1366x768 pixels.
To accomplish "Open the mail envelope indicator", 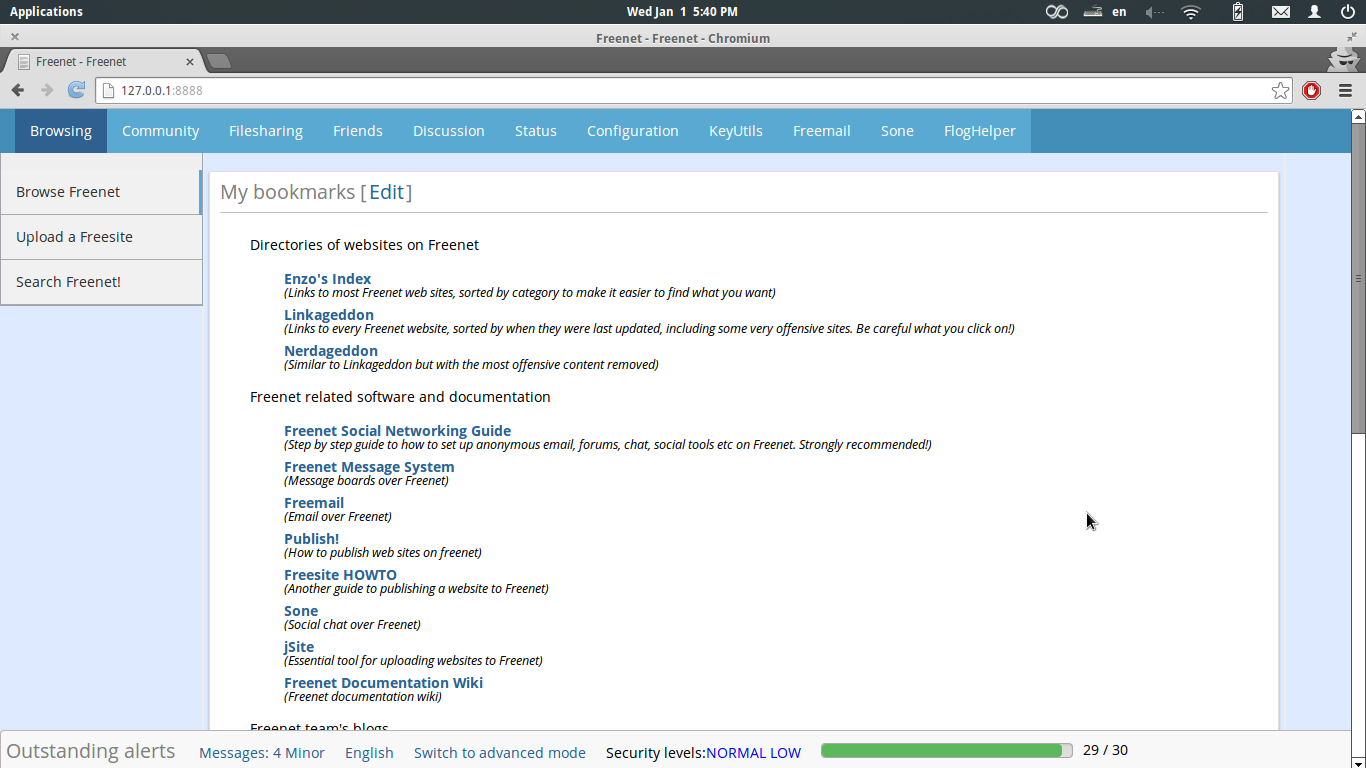I will 1281,12.
